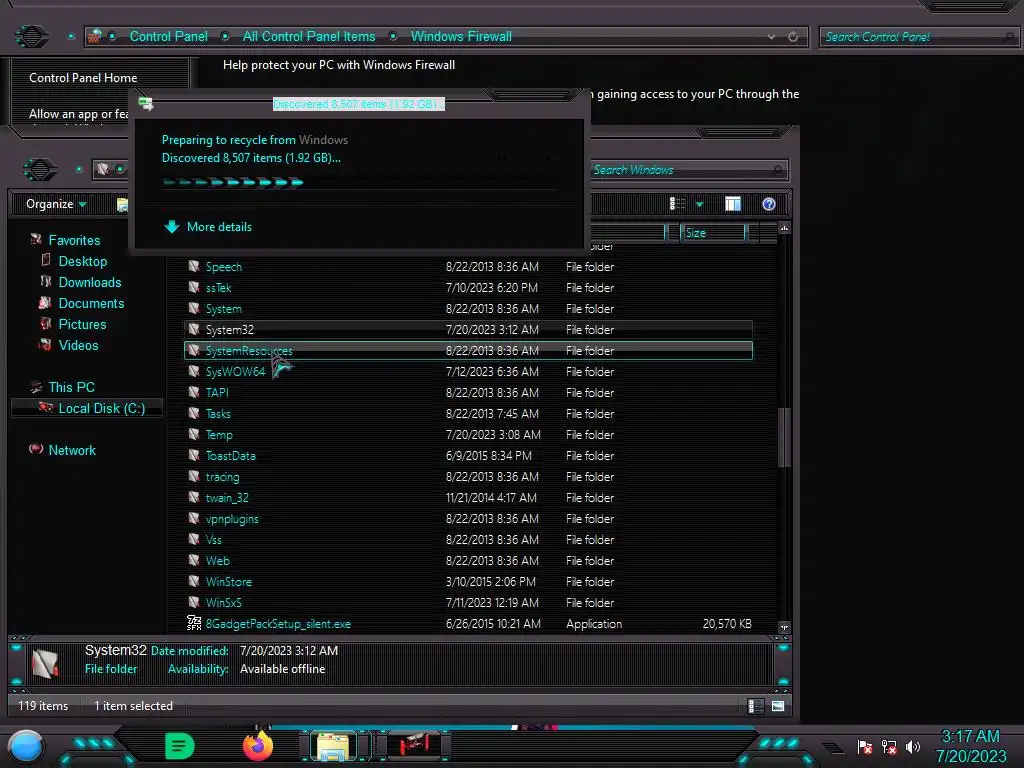Image resolution: width=1024 pixels, height=768 pixels.
Task: Open Documents in navigation pane
Action: tap(91, 303)
